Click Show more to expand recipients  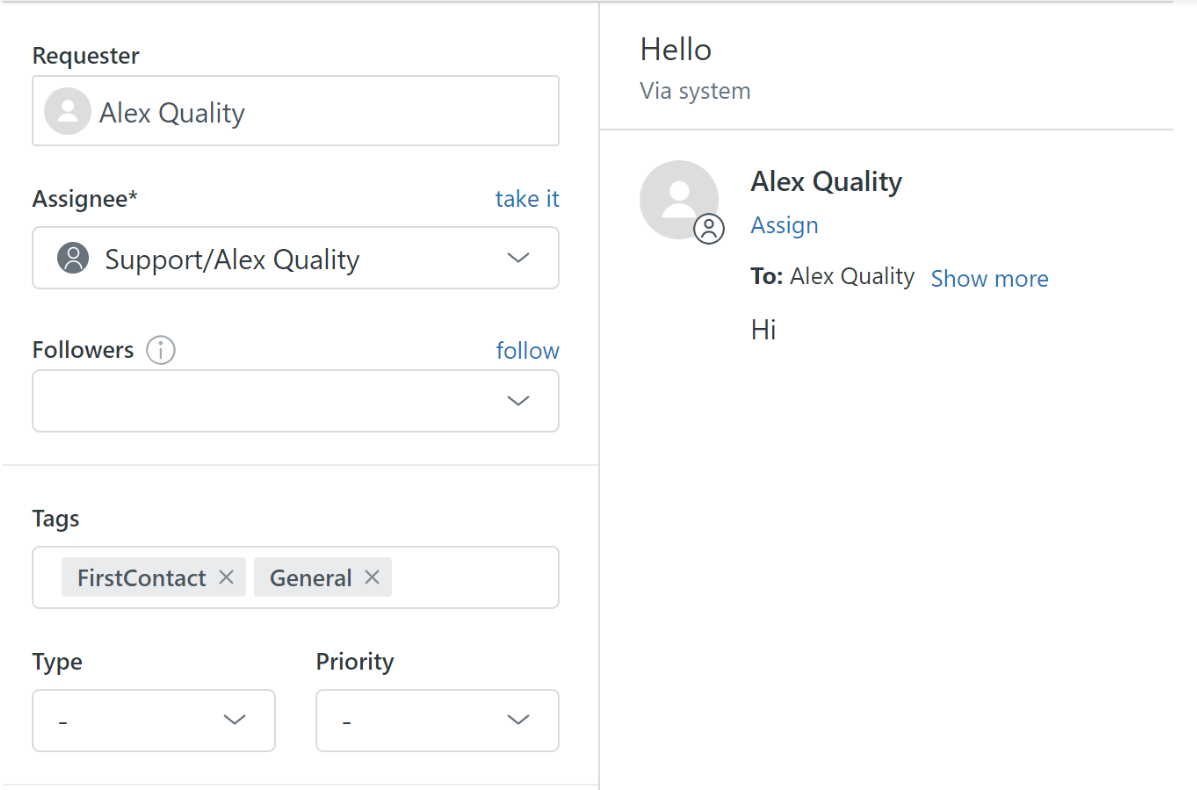[989, 279]
